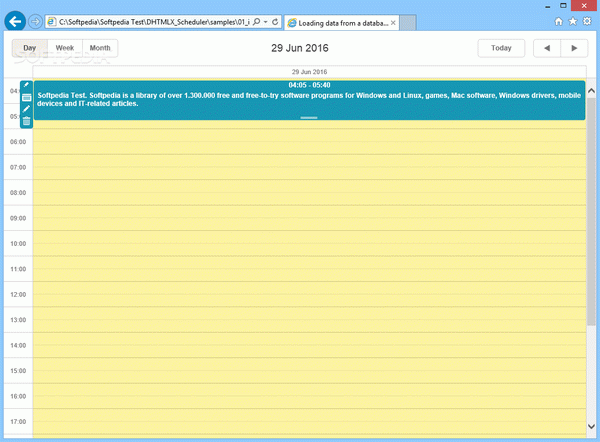Click the 07:00 time label
Image resolution: width=600 pixels, height=442 pixels.
click(18, 168)
